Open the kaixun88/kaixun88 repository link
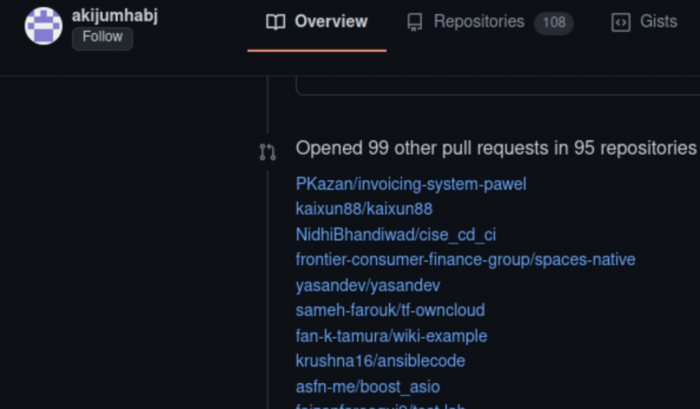Viewport: 700px width, 409px height. [x=364, y=209]
